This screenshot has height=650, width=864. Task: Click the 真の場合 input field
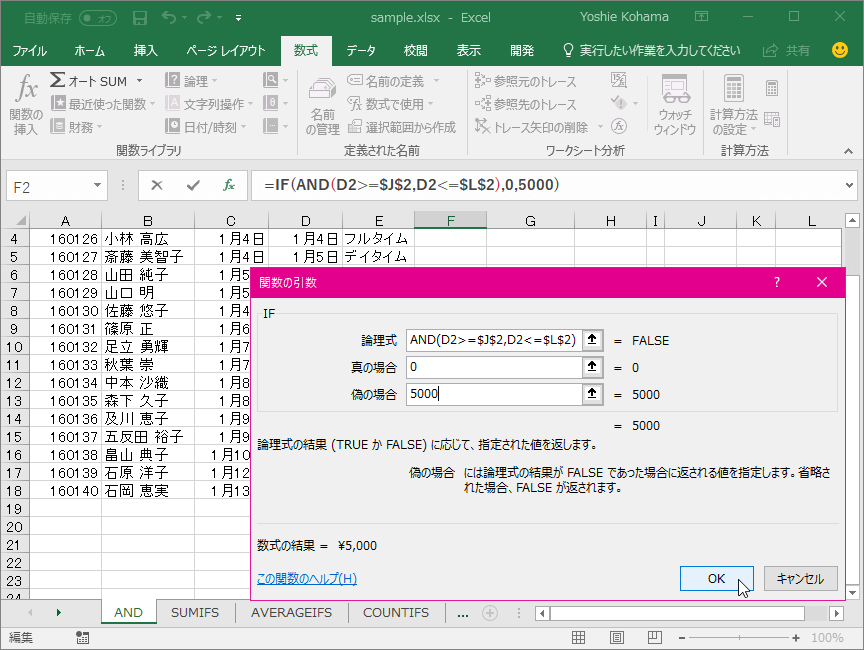pyautogui.click(x=494, y=367)
